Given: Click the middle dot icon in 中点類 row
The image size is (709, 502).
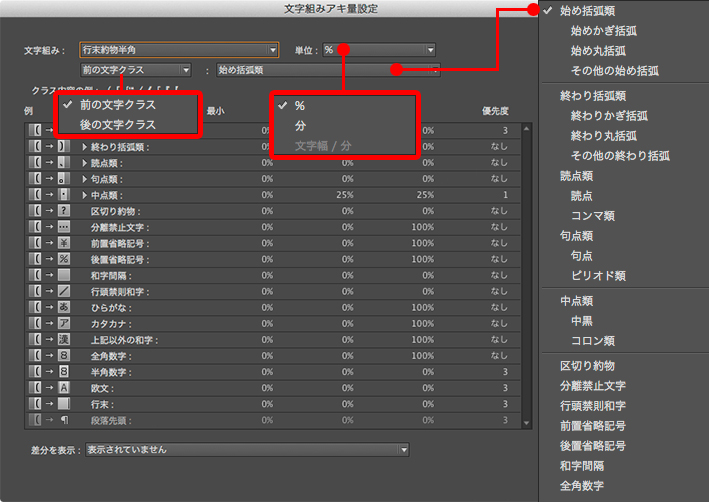Looking at the screenshot, I should coord(64,195).
